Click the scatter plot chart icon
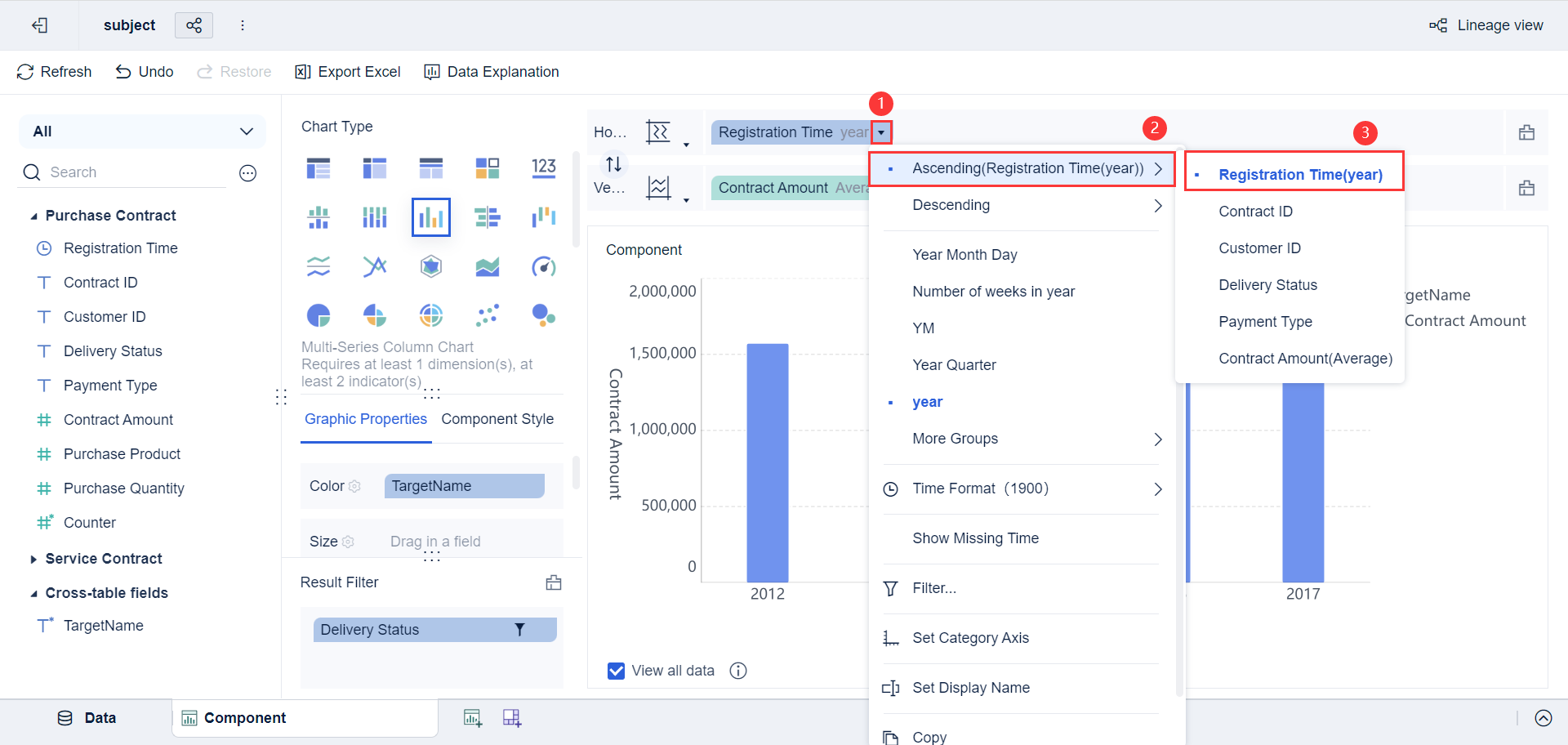 tap(488, 315)
